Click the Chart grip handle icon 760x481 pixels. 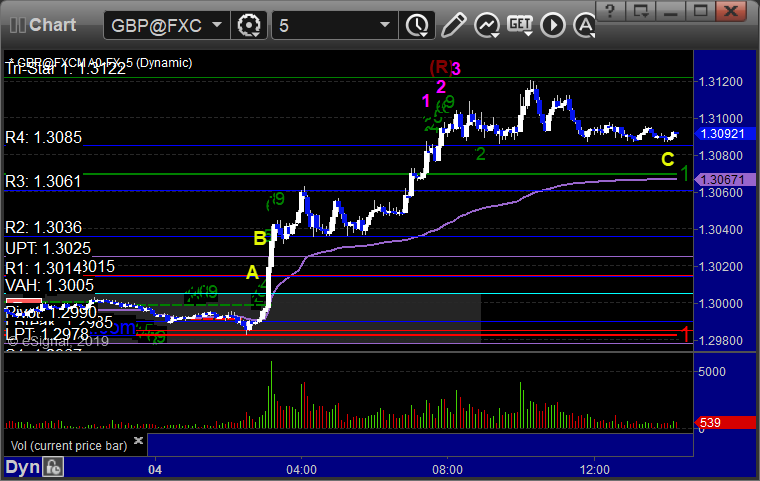17,25
